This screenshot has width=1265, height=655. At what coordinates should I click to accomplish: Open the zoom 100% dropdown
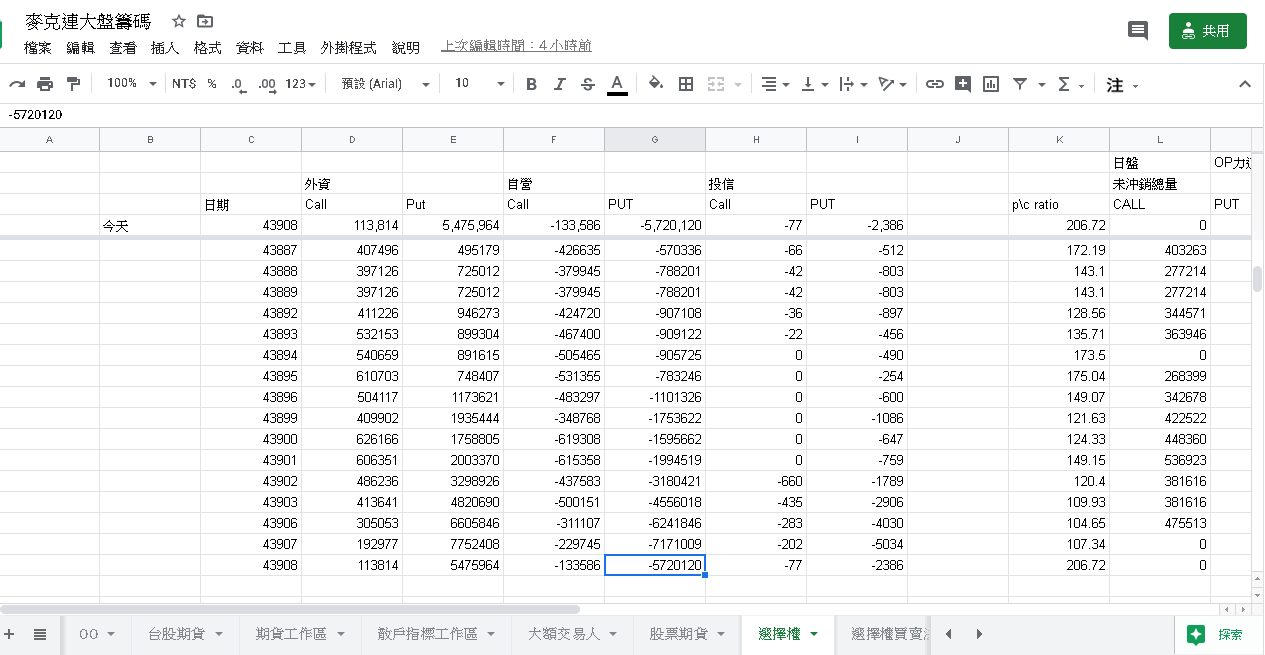coord(131,84)
